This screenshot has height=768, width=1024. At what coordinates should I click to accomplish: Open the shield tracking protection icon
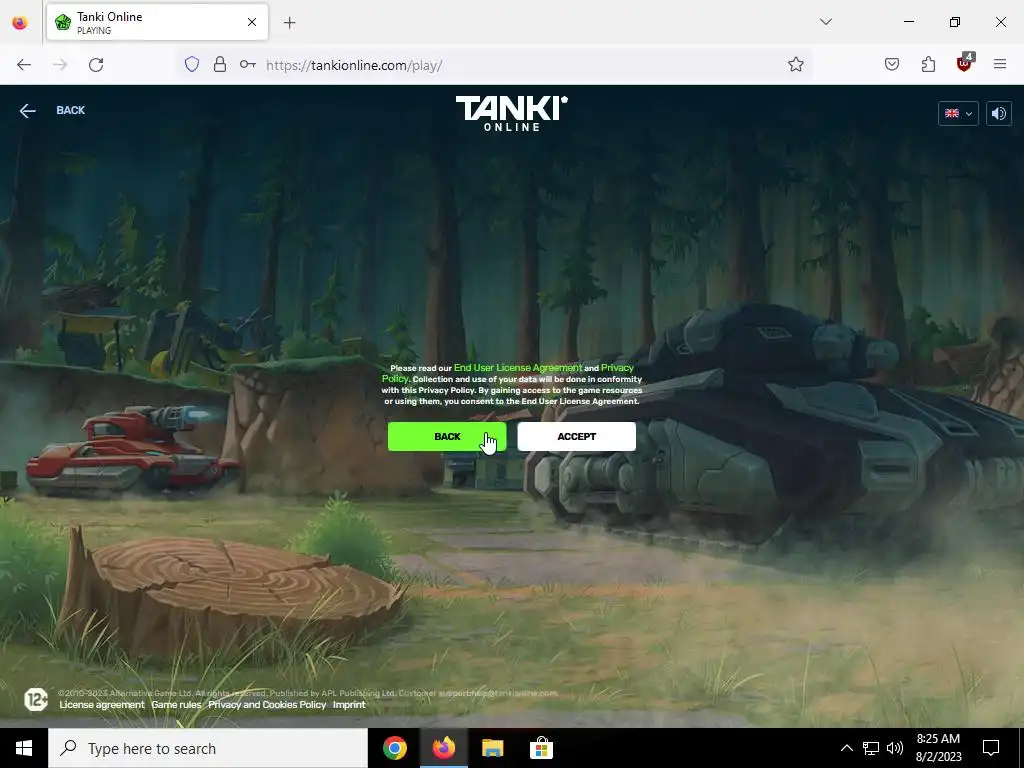pyautogui.click(x=191, y=64)
